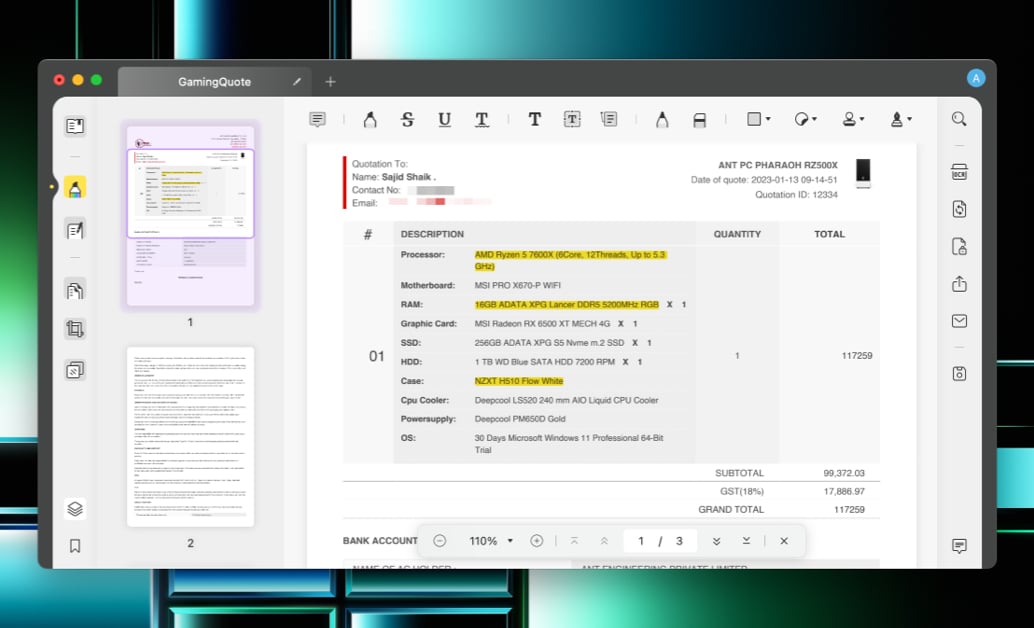The height and width of the screenshot is (628, 1034).
Task: Toggle the layers panel in sidebar
Action: (75, 508)
